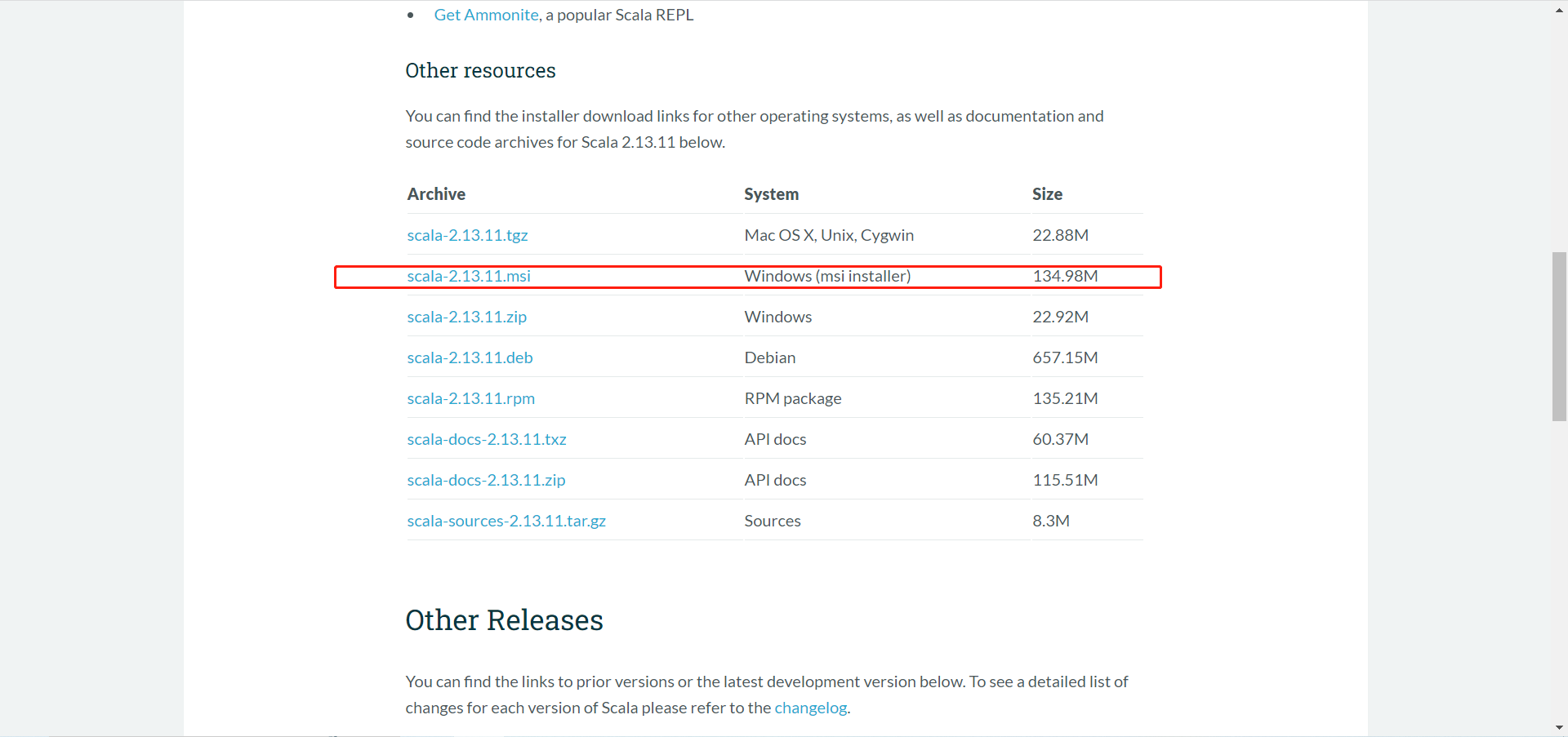Image resolution: width=1568 pixels, height=737 pixels.
Task: Select the scala-2.13.11.rpm link
Action: point(470,398)
